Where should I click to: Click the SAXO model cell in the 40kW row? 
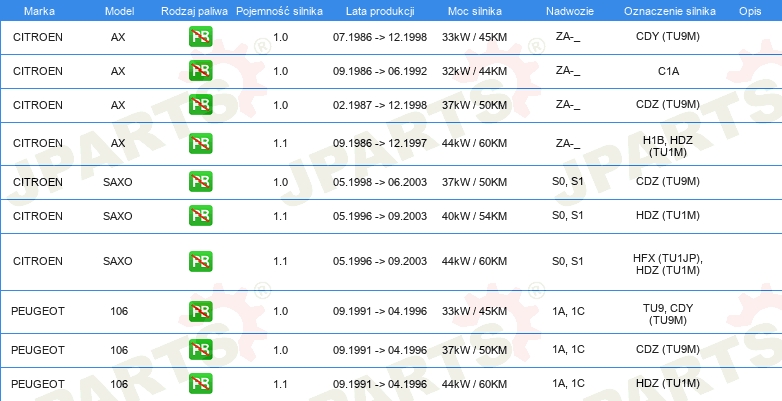point(118,216)
